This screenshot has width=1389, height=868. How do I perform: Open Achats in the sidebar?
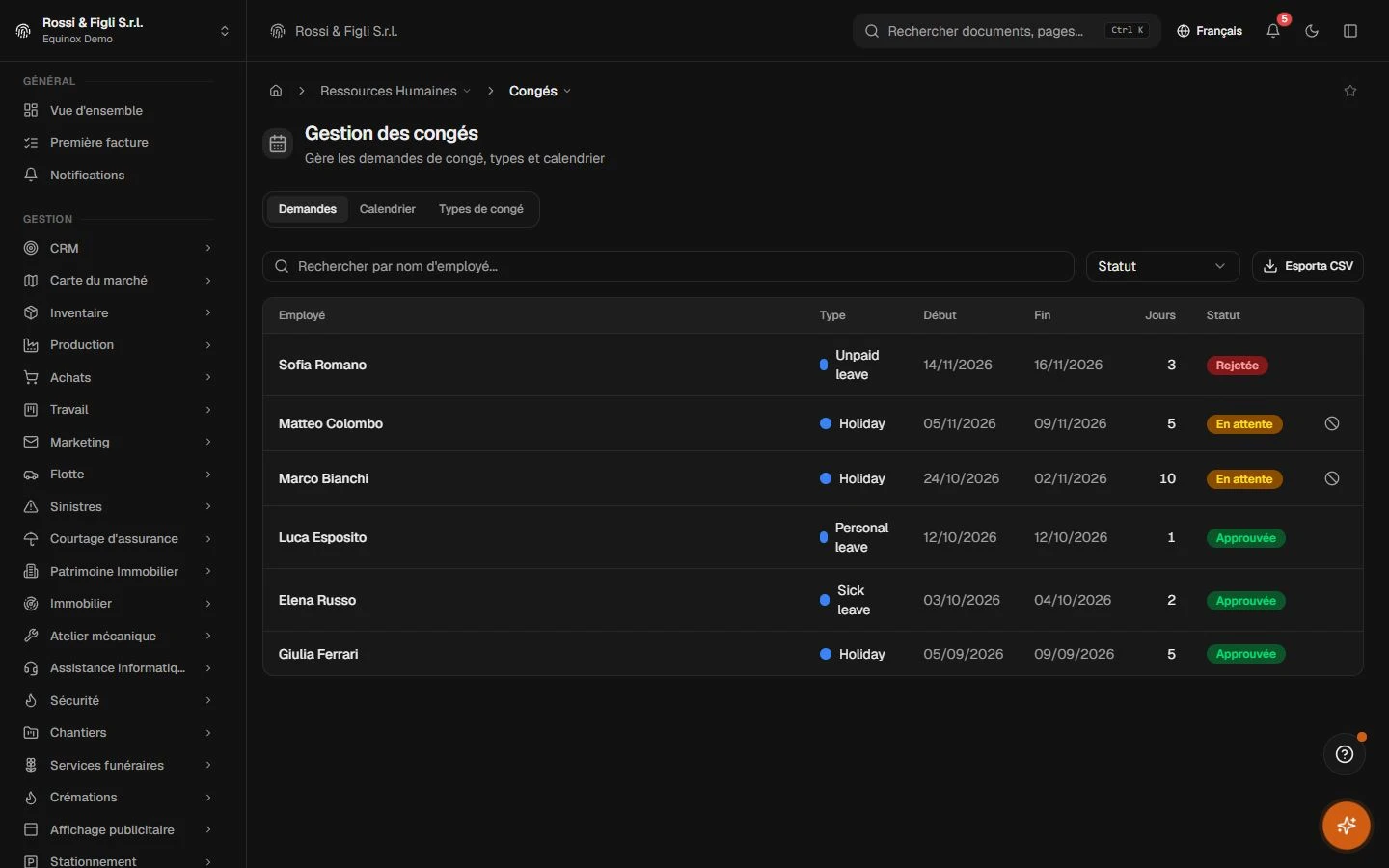118,377
